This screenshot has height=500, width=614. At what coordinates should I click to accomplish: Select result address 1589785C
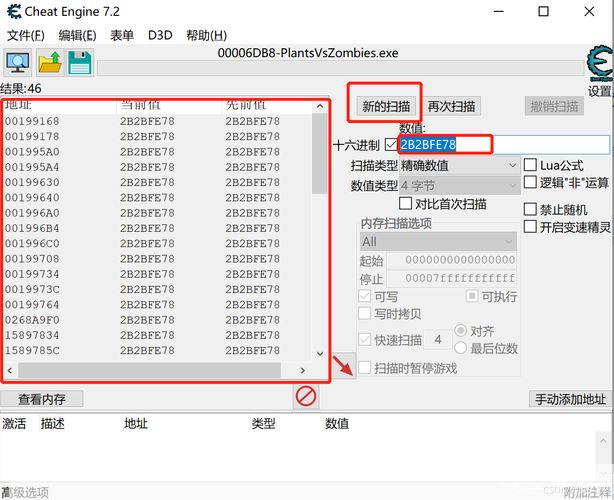32,350
